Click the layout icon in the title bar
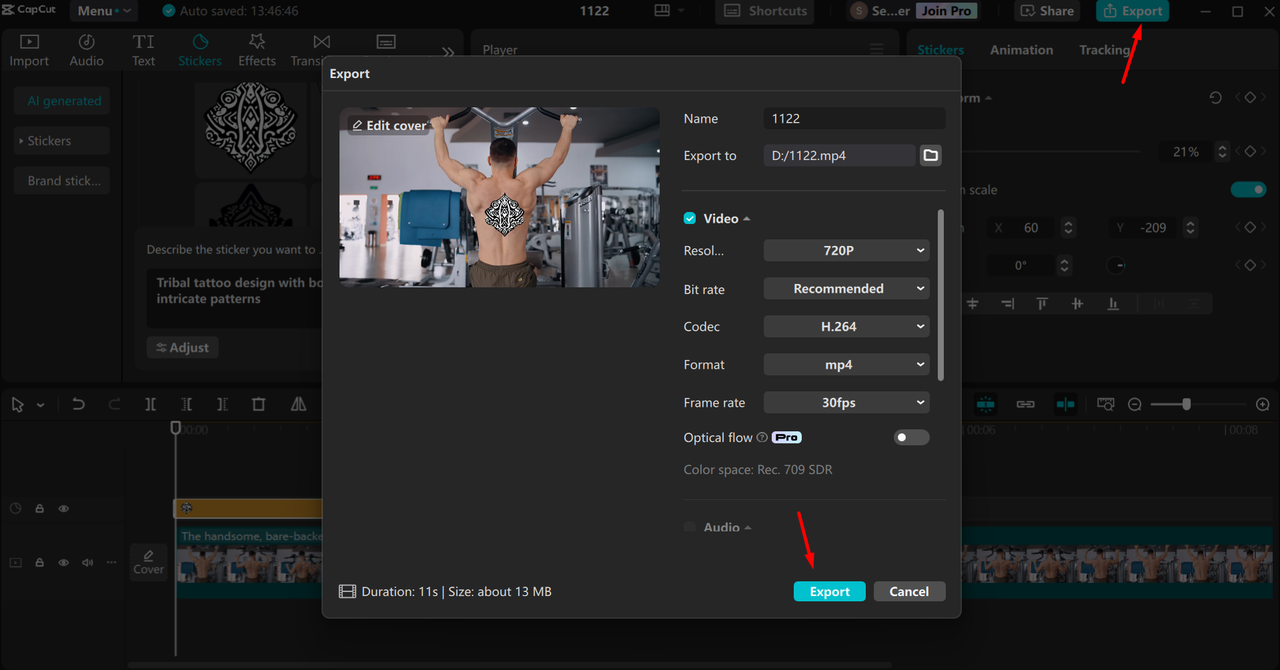 pos(662,11)
